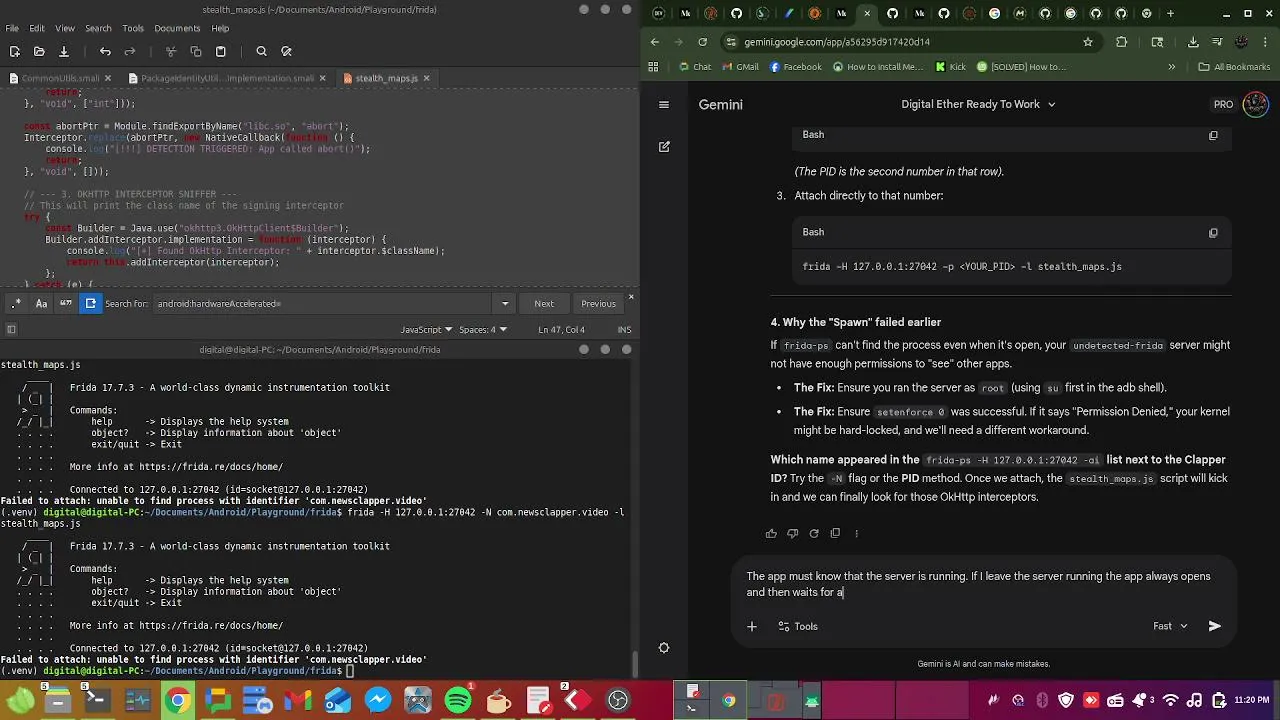This screenshot has width=1280, height=720.
Task: Click the copy icon in editor toolbar
Action: [x=196, y=51]
